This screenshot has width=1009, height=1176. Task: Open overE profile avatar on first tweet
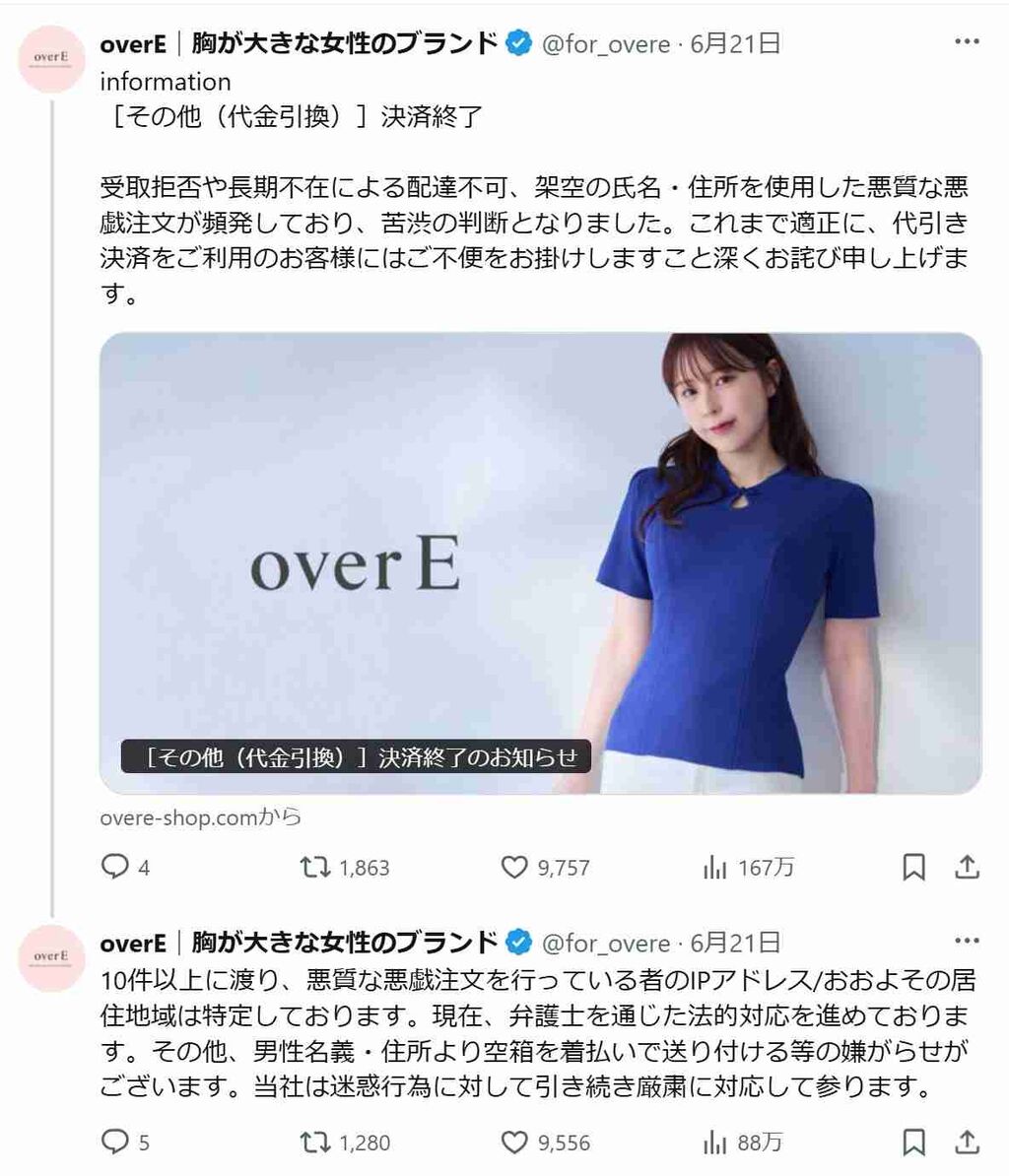coord(51,58)
